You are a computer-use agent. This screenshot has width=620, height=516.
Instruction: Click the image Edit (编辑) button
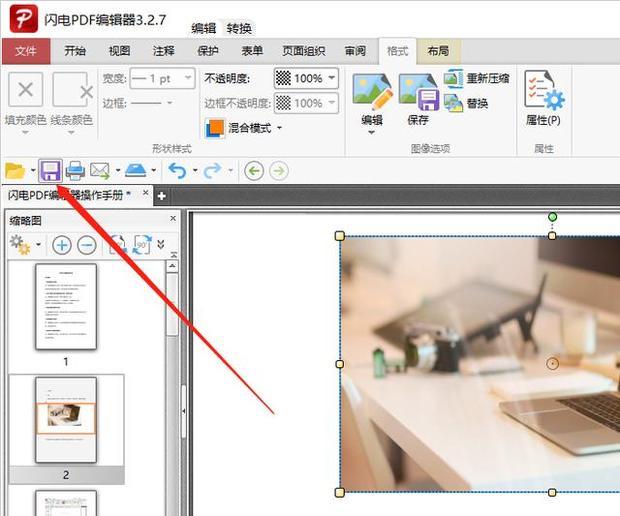click(372, 100)
